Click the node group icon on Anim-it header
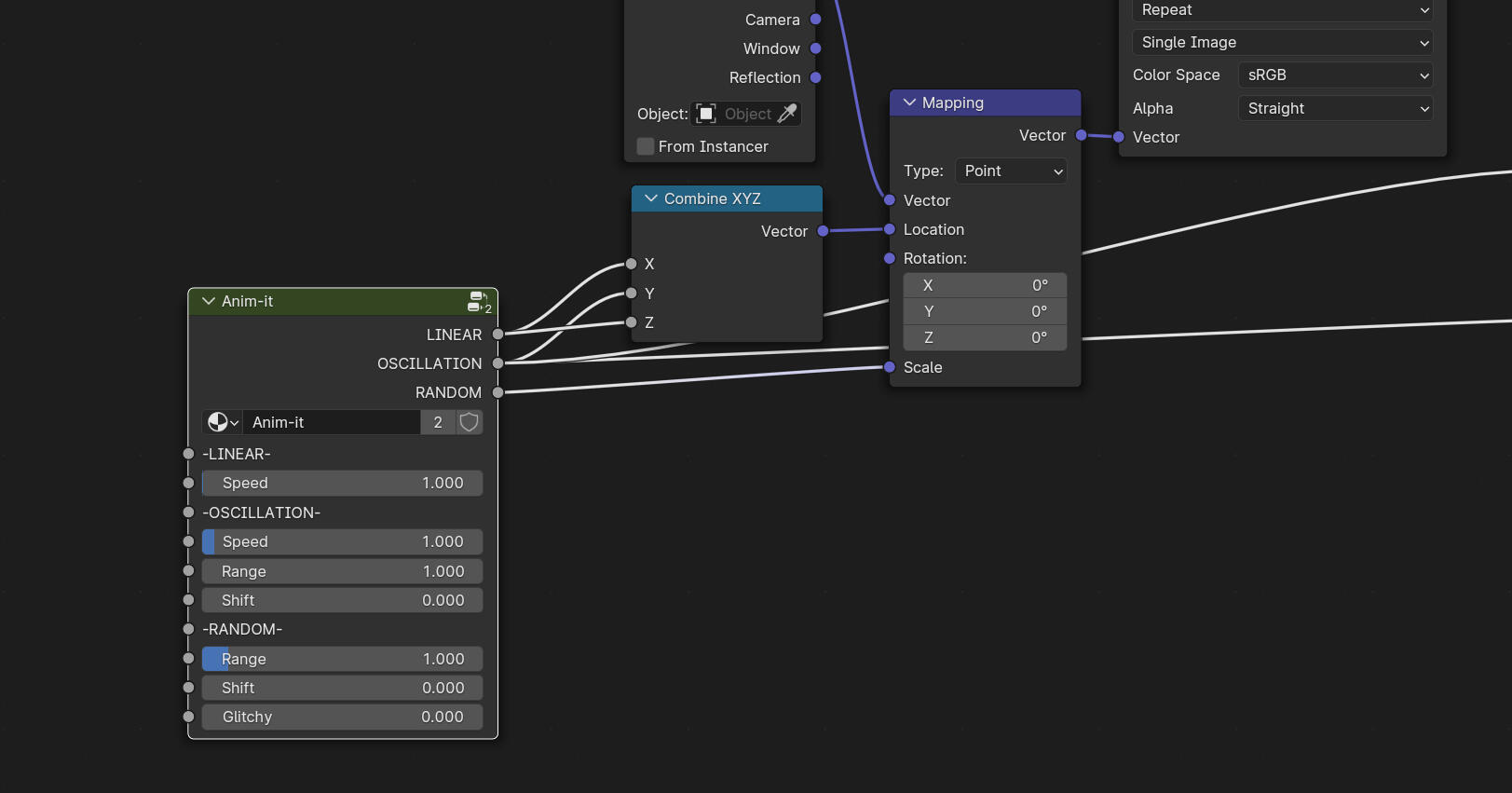This screenshot has width=1512, height=793. pyautogui.click(x=479, y=302)
